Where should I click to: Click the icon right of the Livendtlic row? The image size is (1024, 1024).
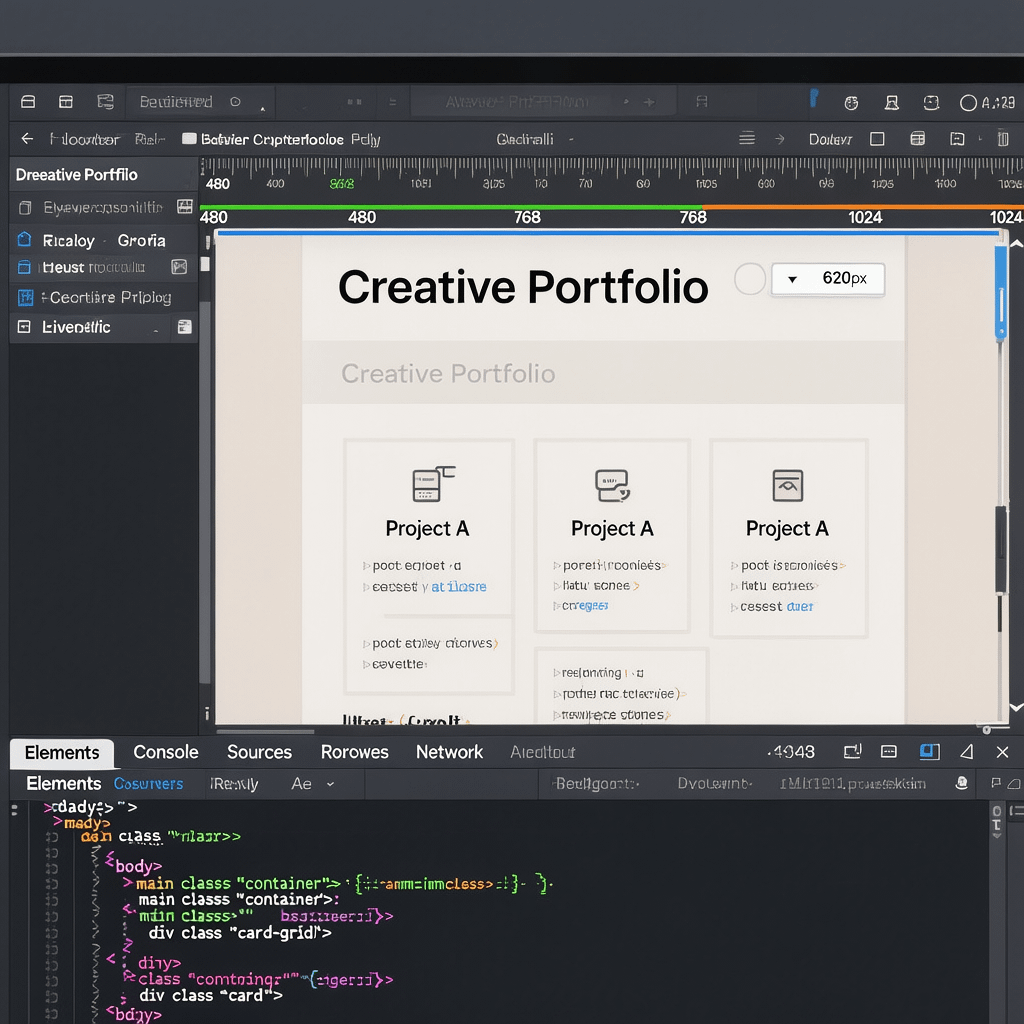coord(184,327)
